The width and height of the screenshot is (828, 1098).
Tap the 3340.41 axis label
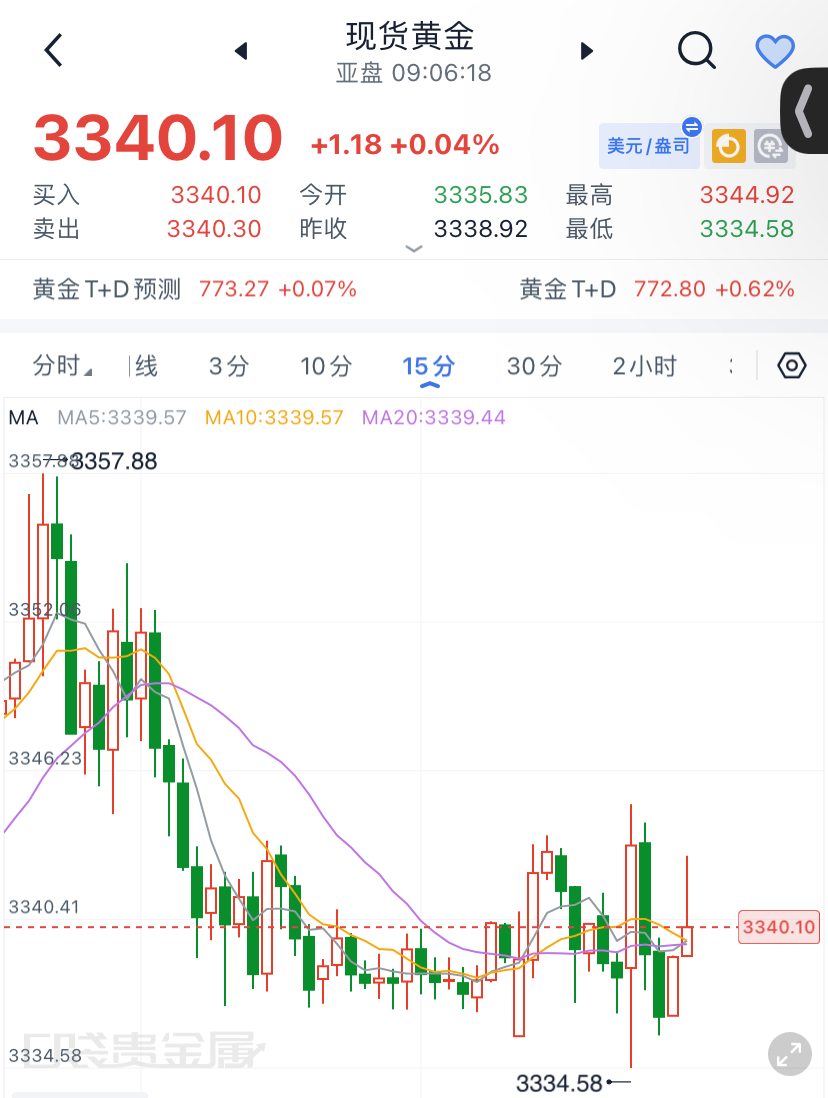tap(43, 907)
